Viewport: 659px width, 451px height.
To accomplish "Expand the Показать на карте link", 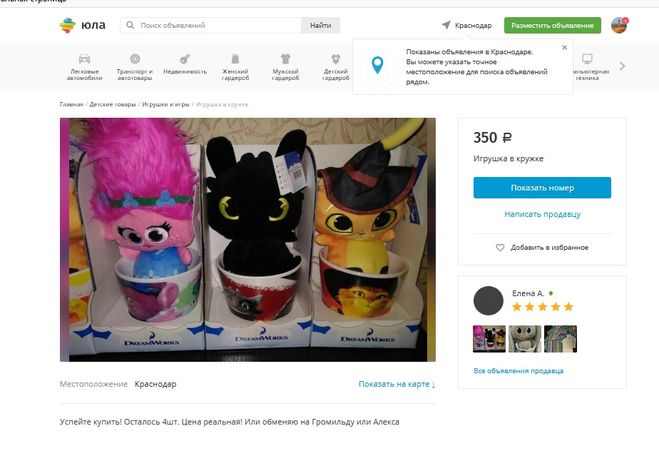I will (x=397, y=384).
